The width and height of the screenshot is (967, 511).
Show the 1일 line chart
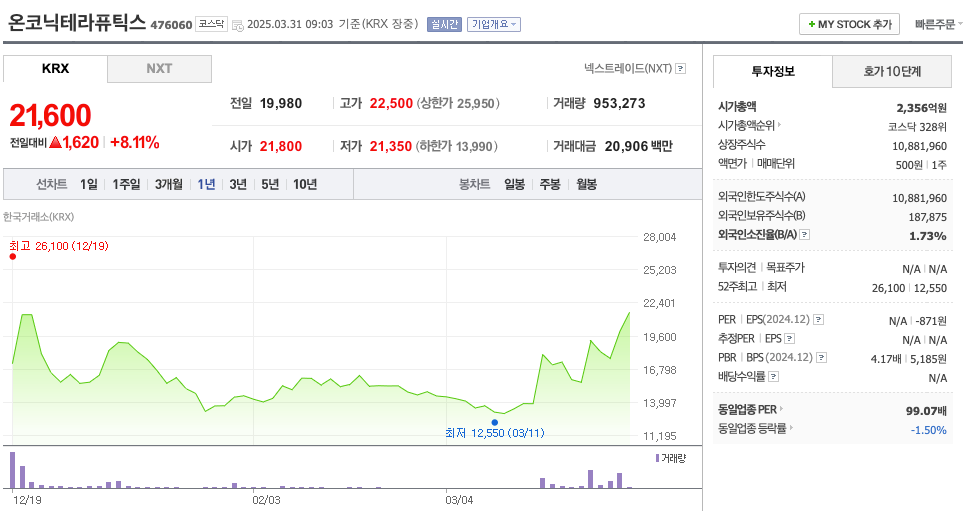click(89, 184)
